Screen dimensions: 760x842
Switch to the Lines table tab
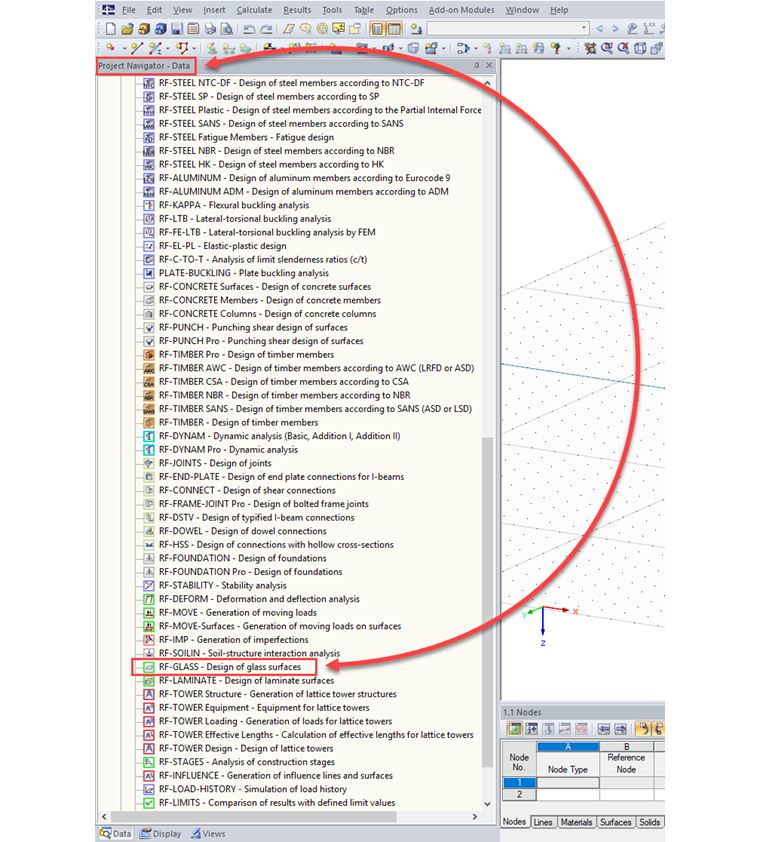click(x=542, y=822)
